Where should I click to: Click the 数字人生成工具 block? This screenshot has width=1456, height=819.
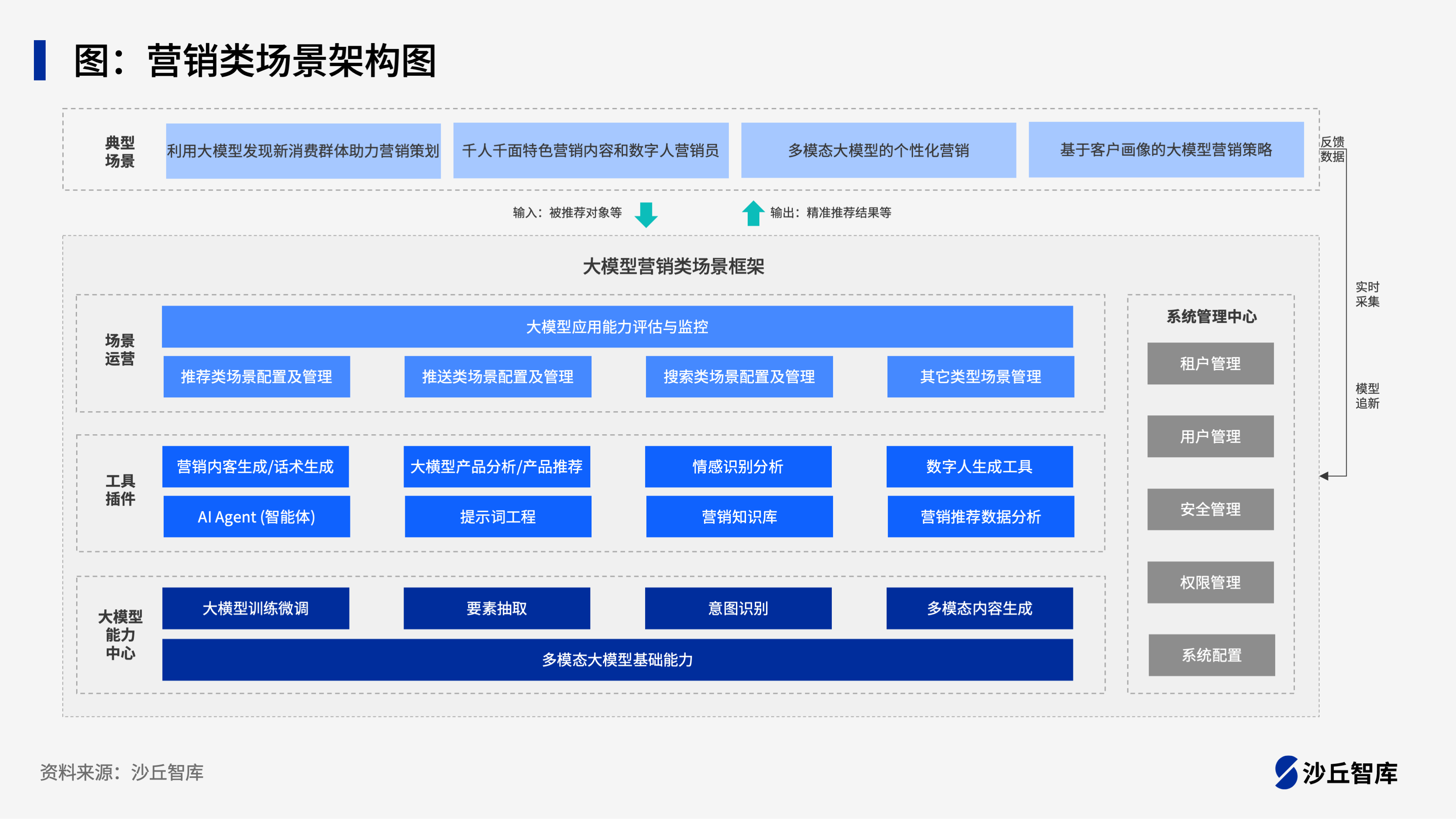(x=980, y=466)
